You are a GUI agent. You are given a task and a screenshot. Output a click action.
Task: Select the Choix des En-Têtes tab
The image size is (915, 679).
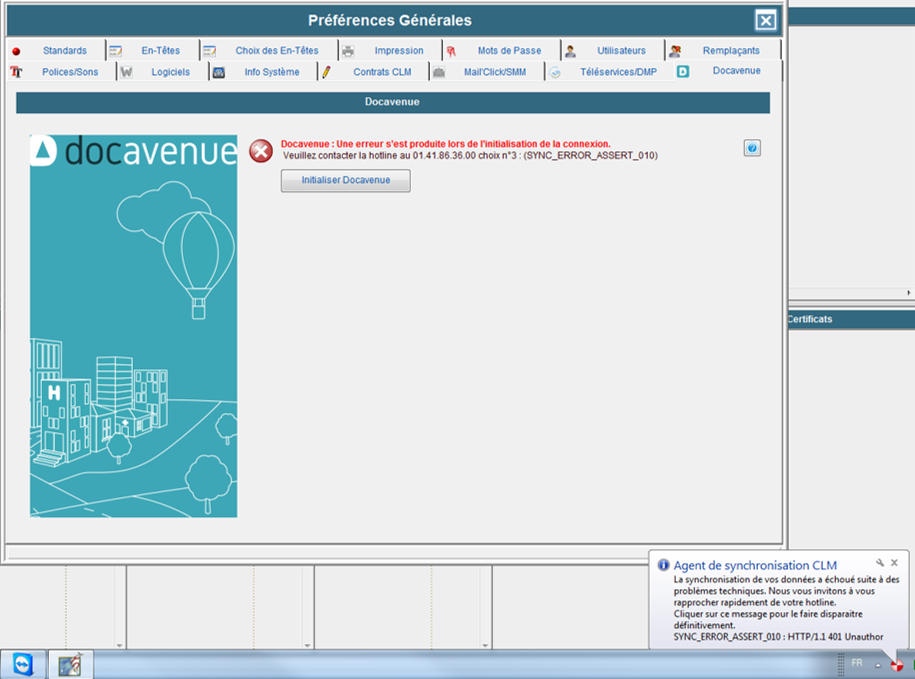click(x=276, y=50)
